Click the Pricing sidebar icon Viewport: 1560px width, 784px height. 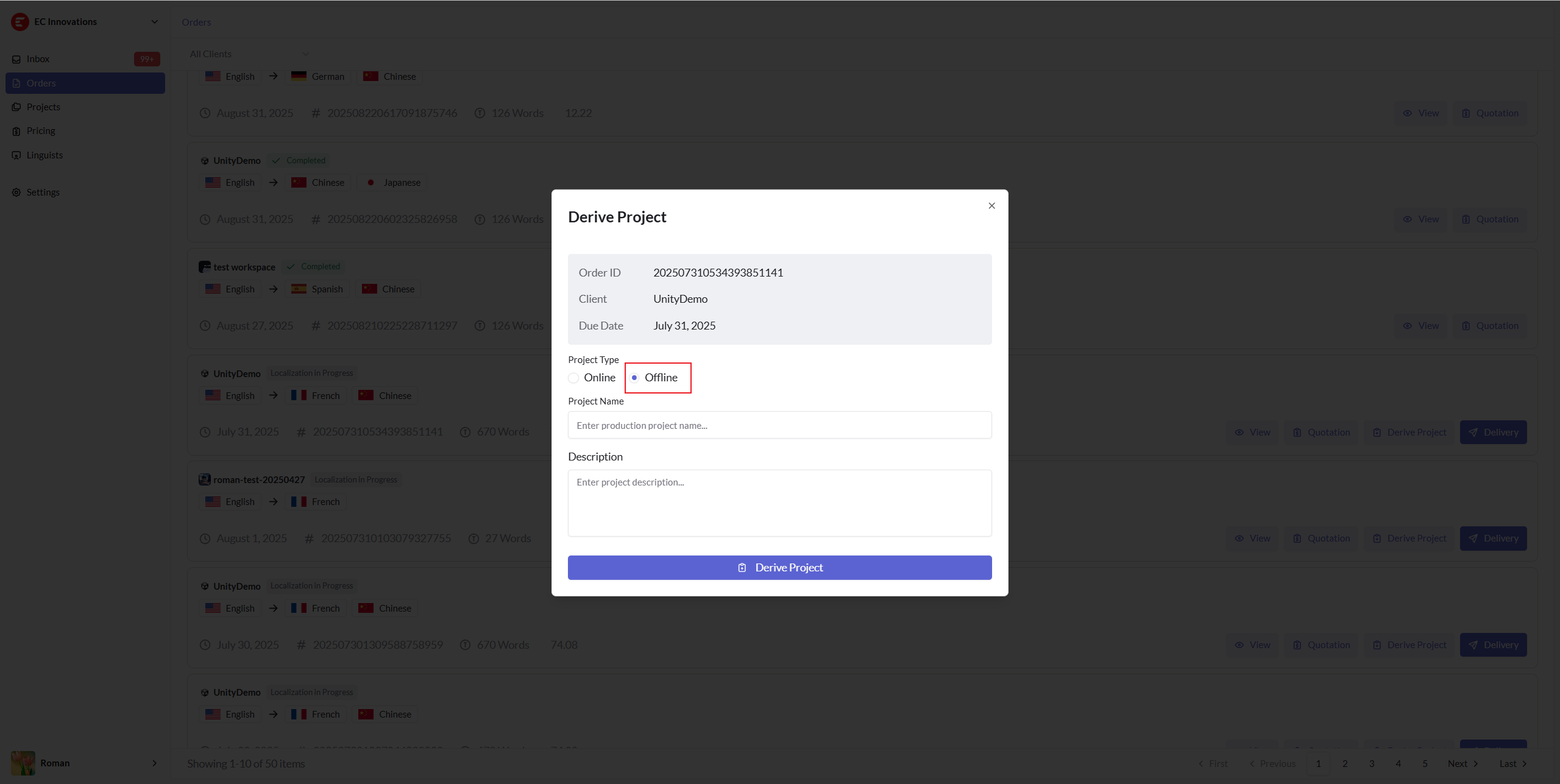coord(16,131)
